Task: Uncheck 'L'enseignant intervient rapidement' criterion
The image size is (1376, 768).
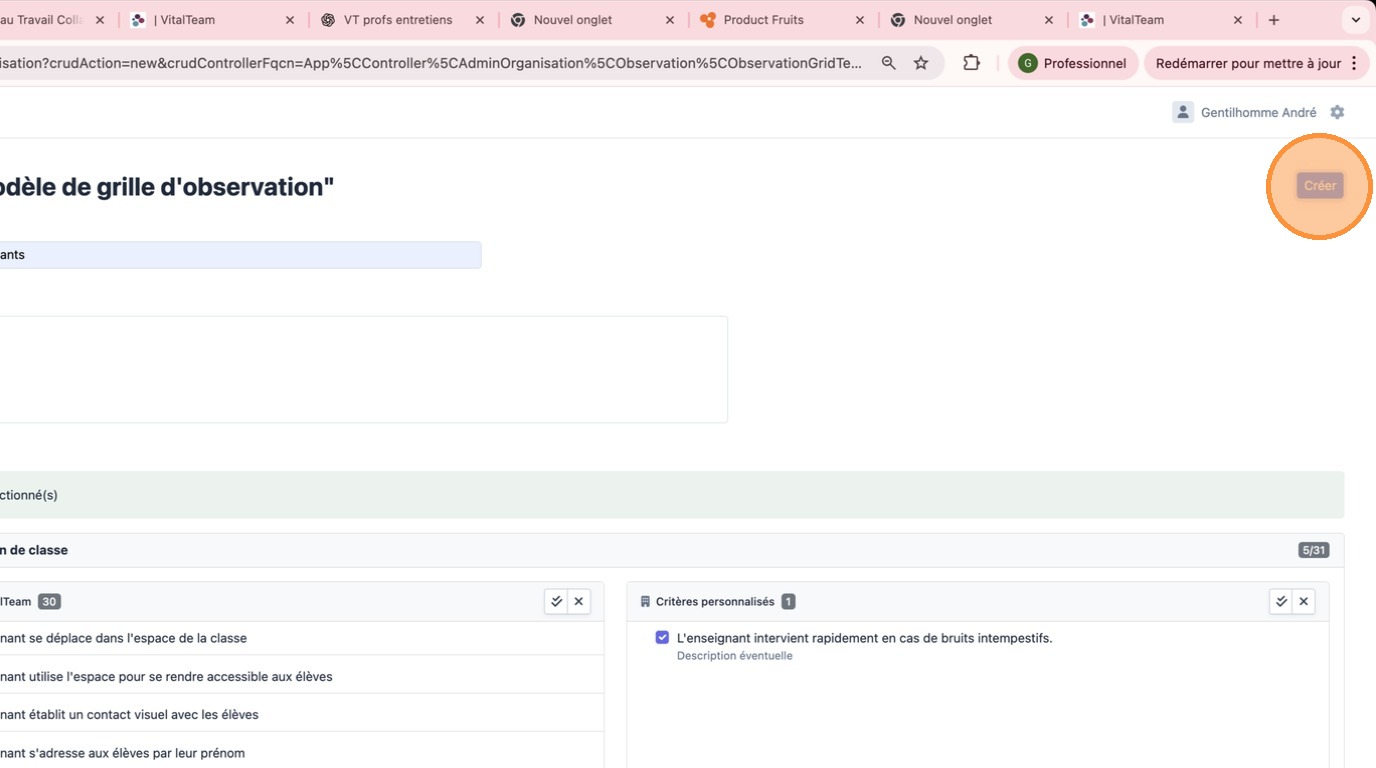Action: click(662, 637)
